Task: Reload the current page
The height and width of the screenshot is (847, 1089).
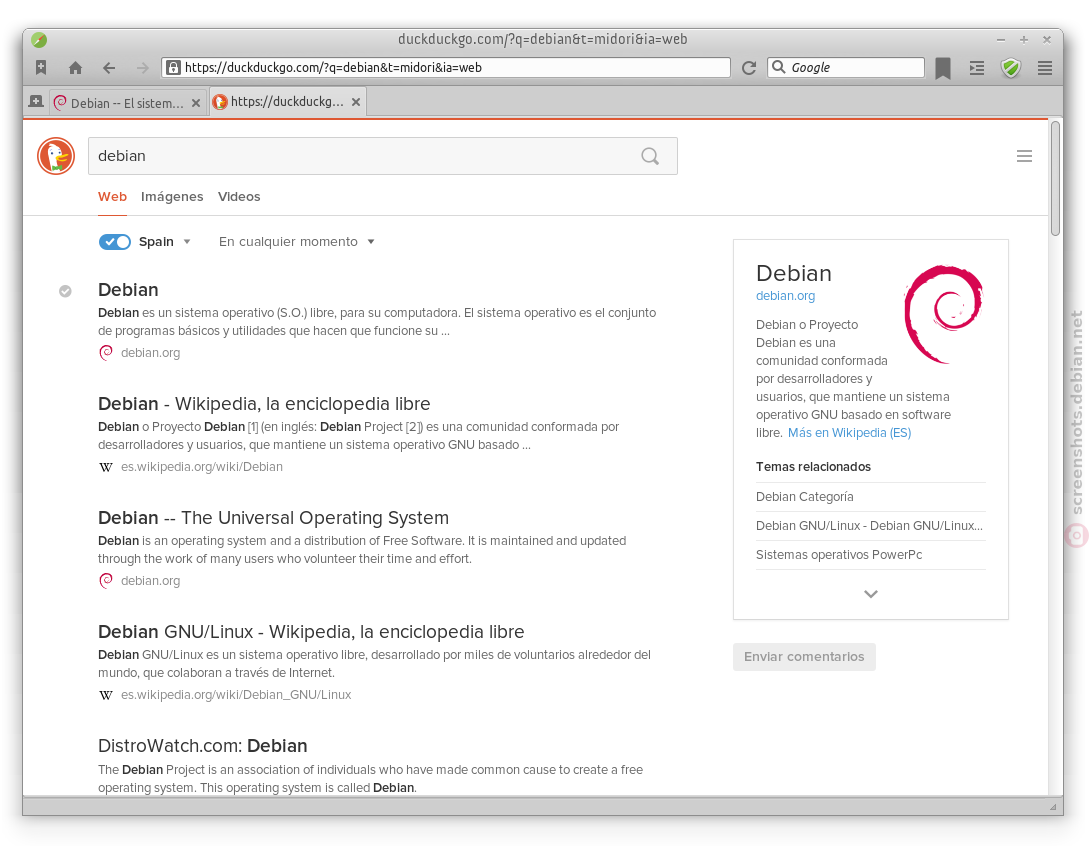Action: pyautogui.click(x=749, y=67)
